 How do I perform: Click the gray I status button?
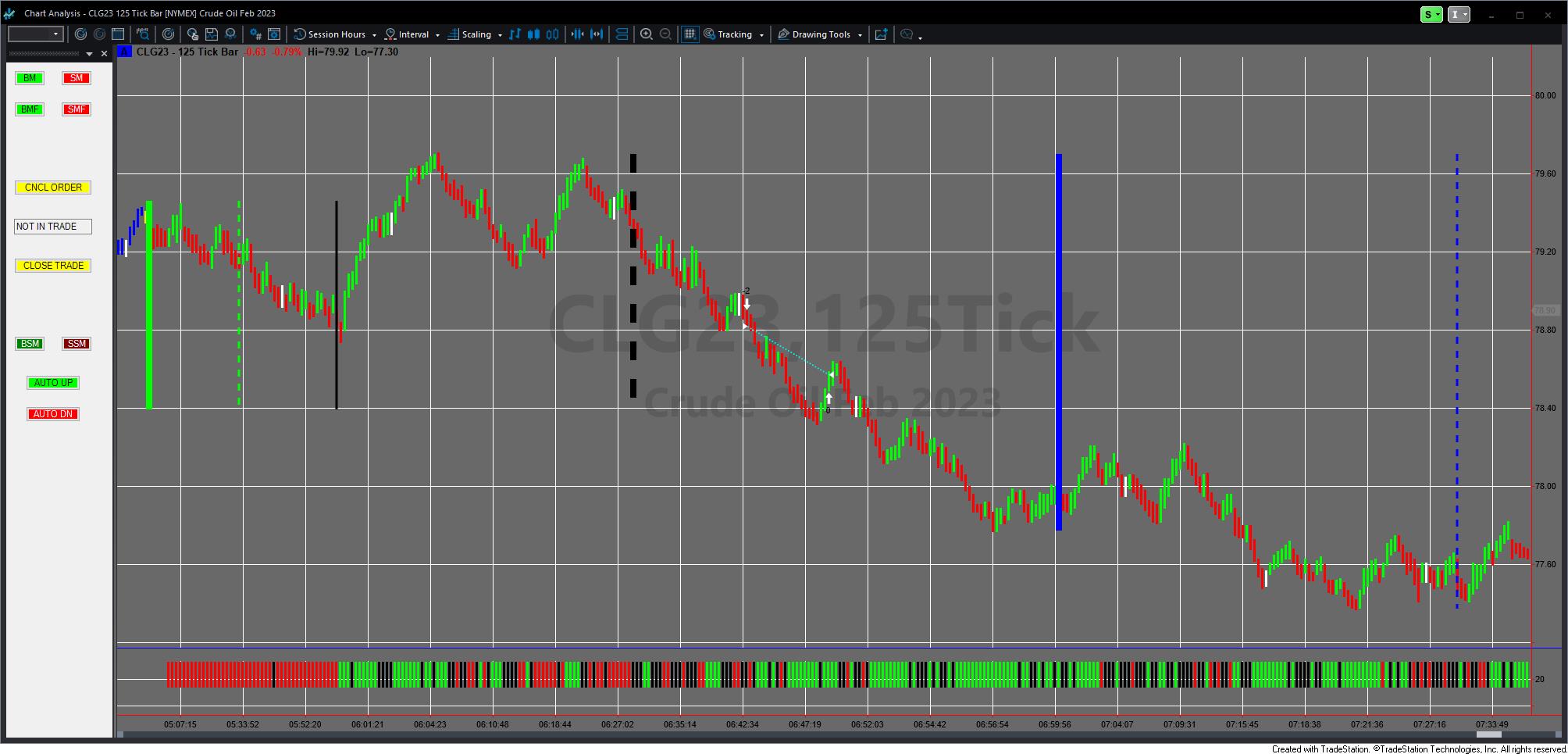click(1459, 14)
